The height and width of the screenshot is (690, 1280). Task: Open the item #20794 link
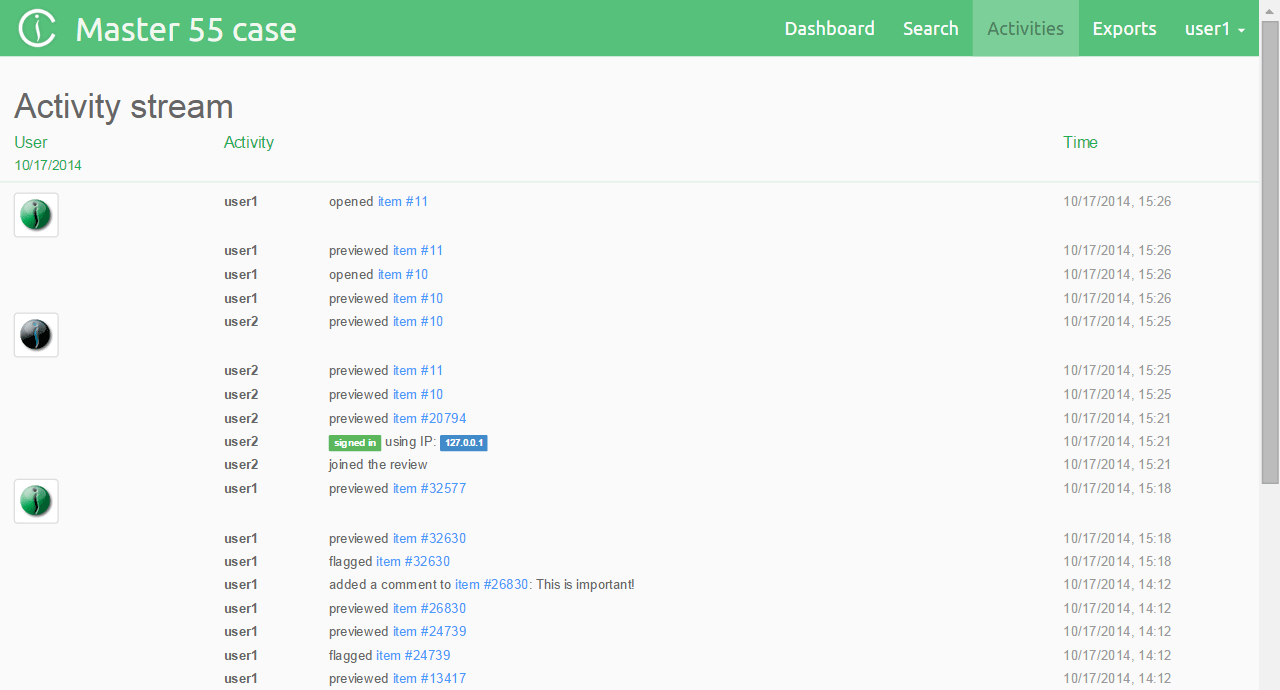429,419
